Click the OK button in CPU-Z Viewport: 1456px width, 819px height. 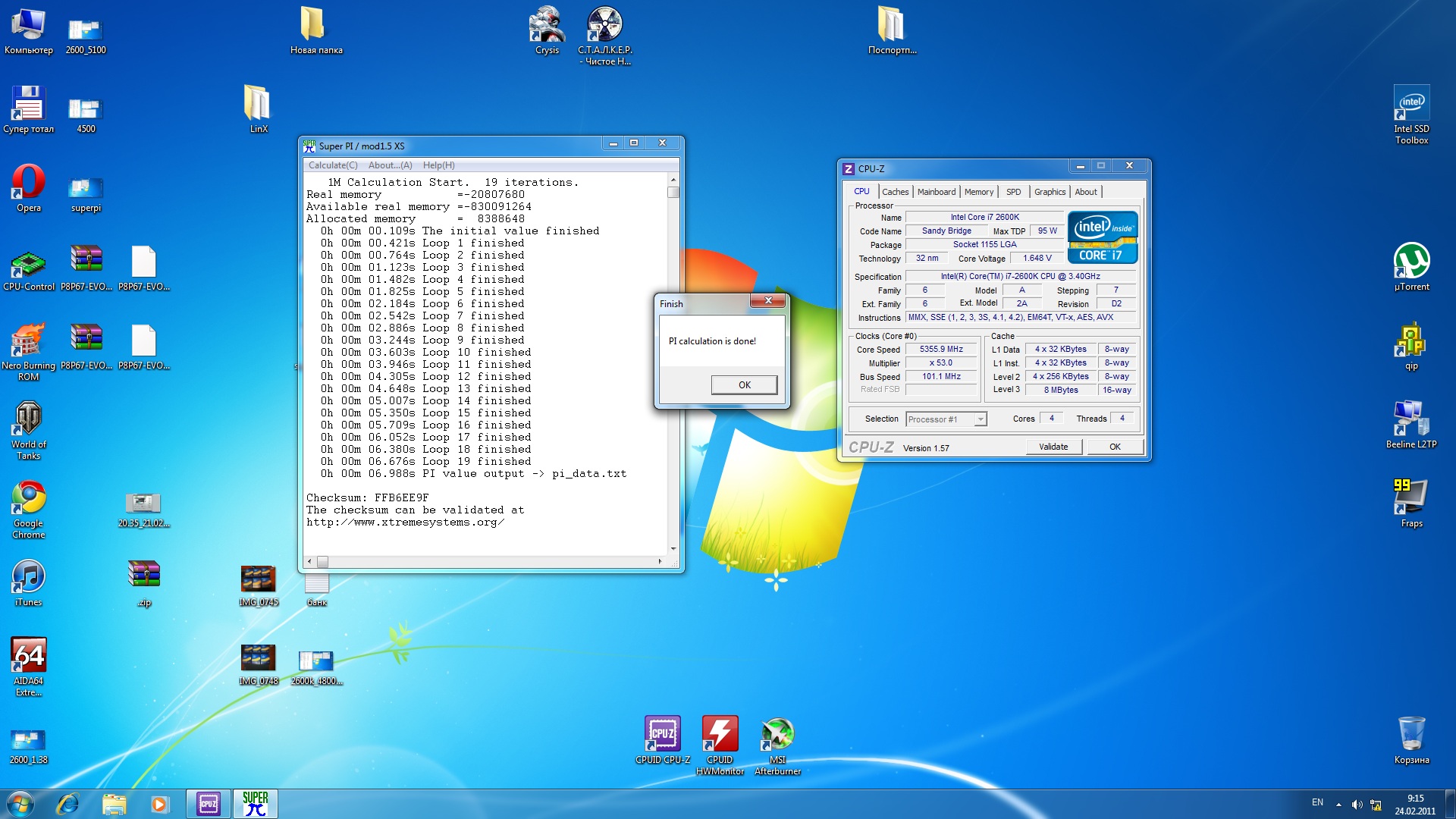click(x=1115, y=447)
